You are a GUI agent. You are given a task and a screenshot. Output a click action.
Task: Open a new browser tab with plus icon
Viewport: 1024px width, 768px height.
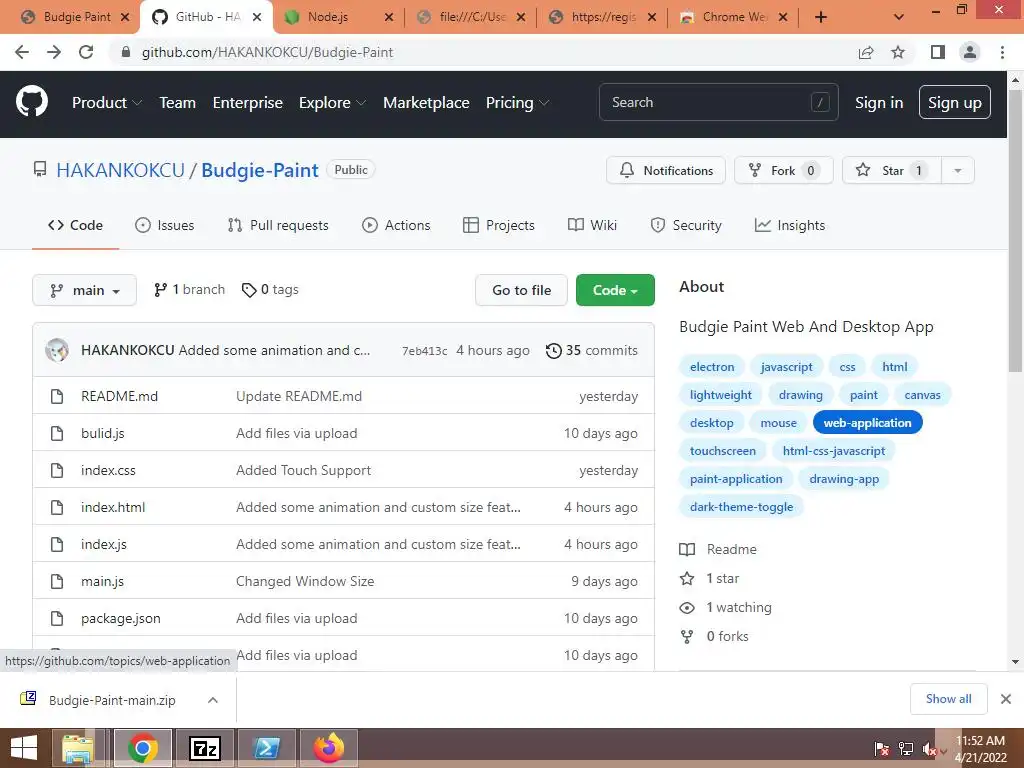[x=821, y=18]
